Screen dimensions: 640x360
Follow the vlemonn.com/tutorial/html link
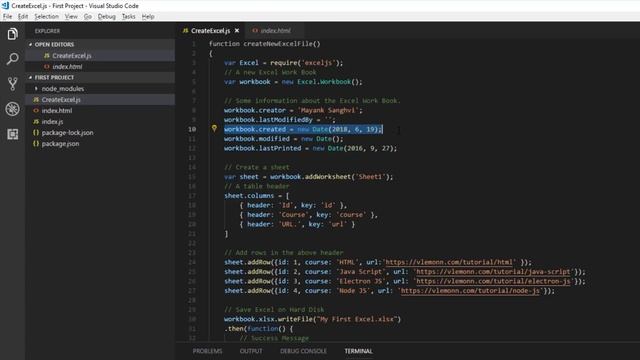click(x=449, y=262)
